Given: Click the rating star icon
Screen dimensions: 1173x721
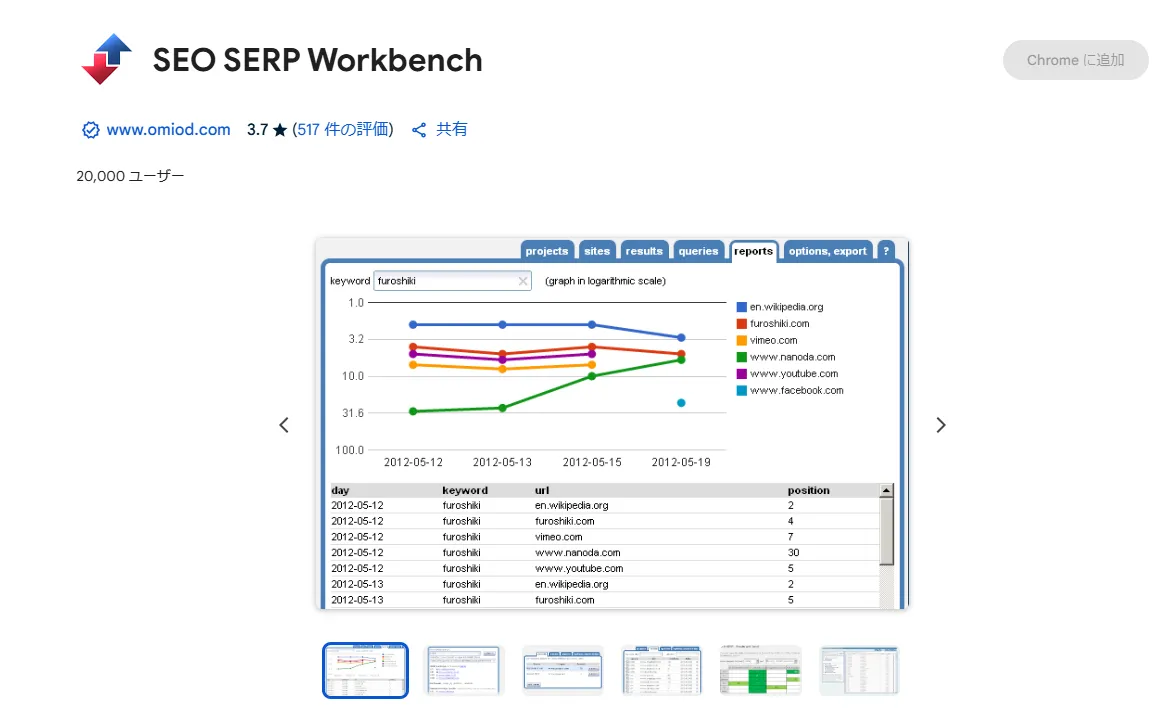Looking at the screenshot, I should 280,130.
